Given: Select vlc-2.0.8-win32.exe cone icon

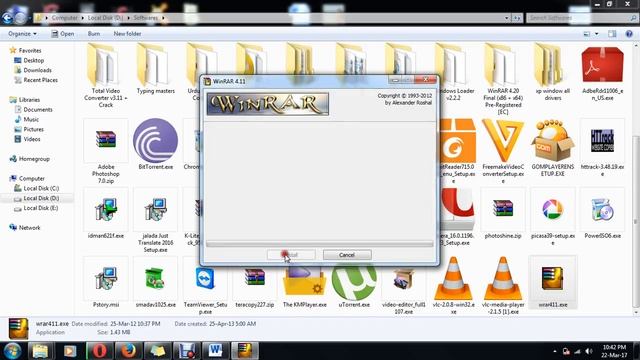Looking at the screenshot, I should point(453,278).
